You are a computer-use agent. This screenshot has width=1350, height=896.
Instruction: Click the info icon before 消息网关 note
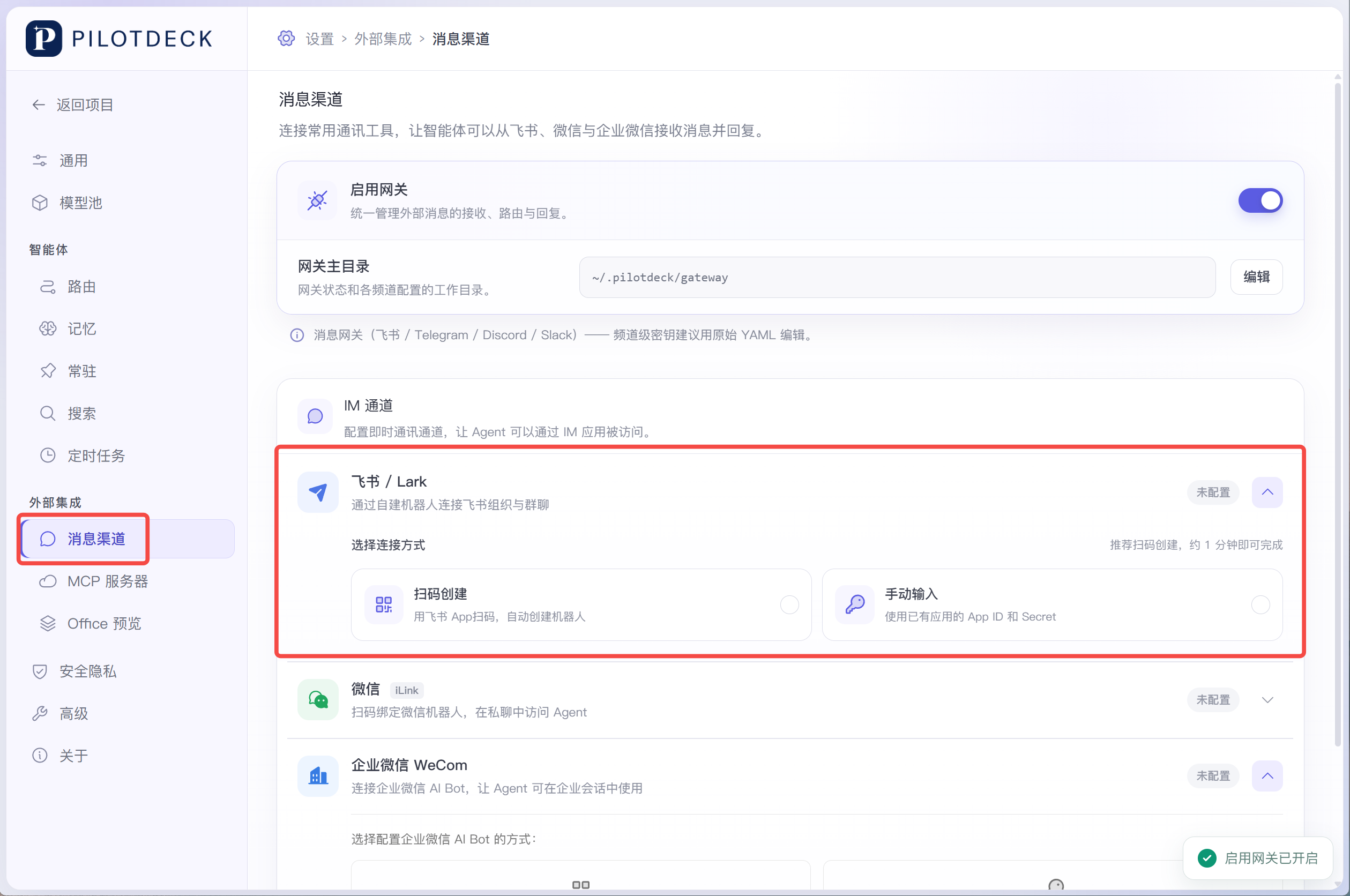297,335
